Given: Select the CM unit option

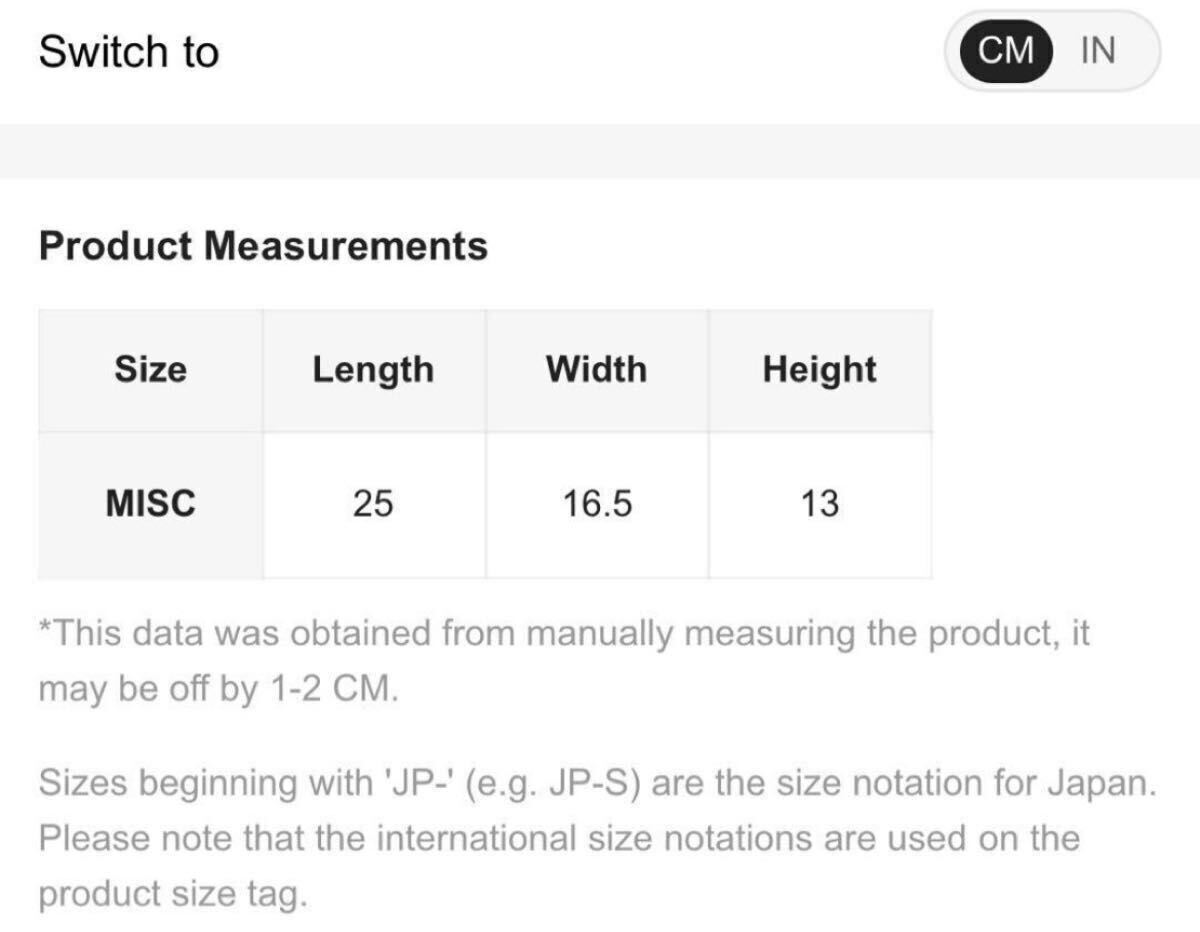Looking at the screenshot, I should [x=1006, y=50].
